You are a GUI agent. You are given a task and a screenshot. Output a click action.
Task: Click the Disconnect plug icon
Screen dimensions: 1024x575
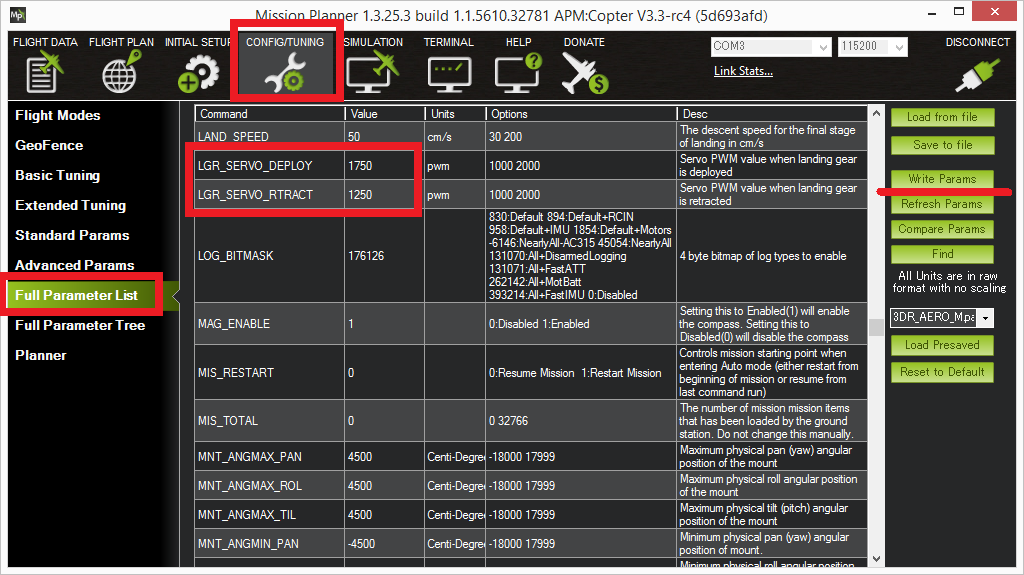977,74
